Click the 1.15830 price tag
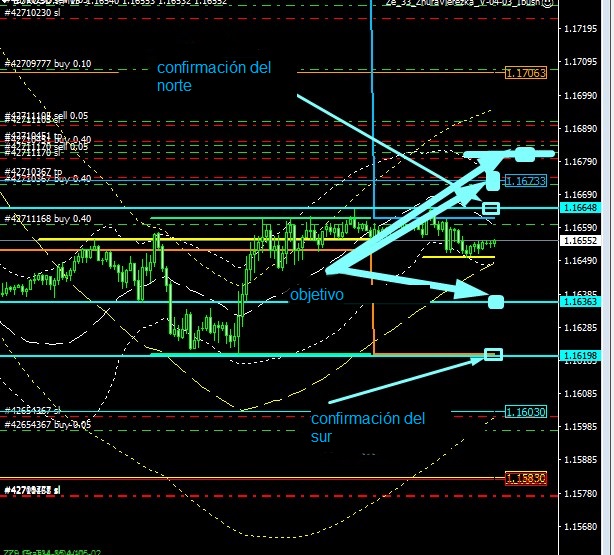614x555 pixels. pos(525,478)
